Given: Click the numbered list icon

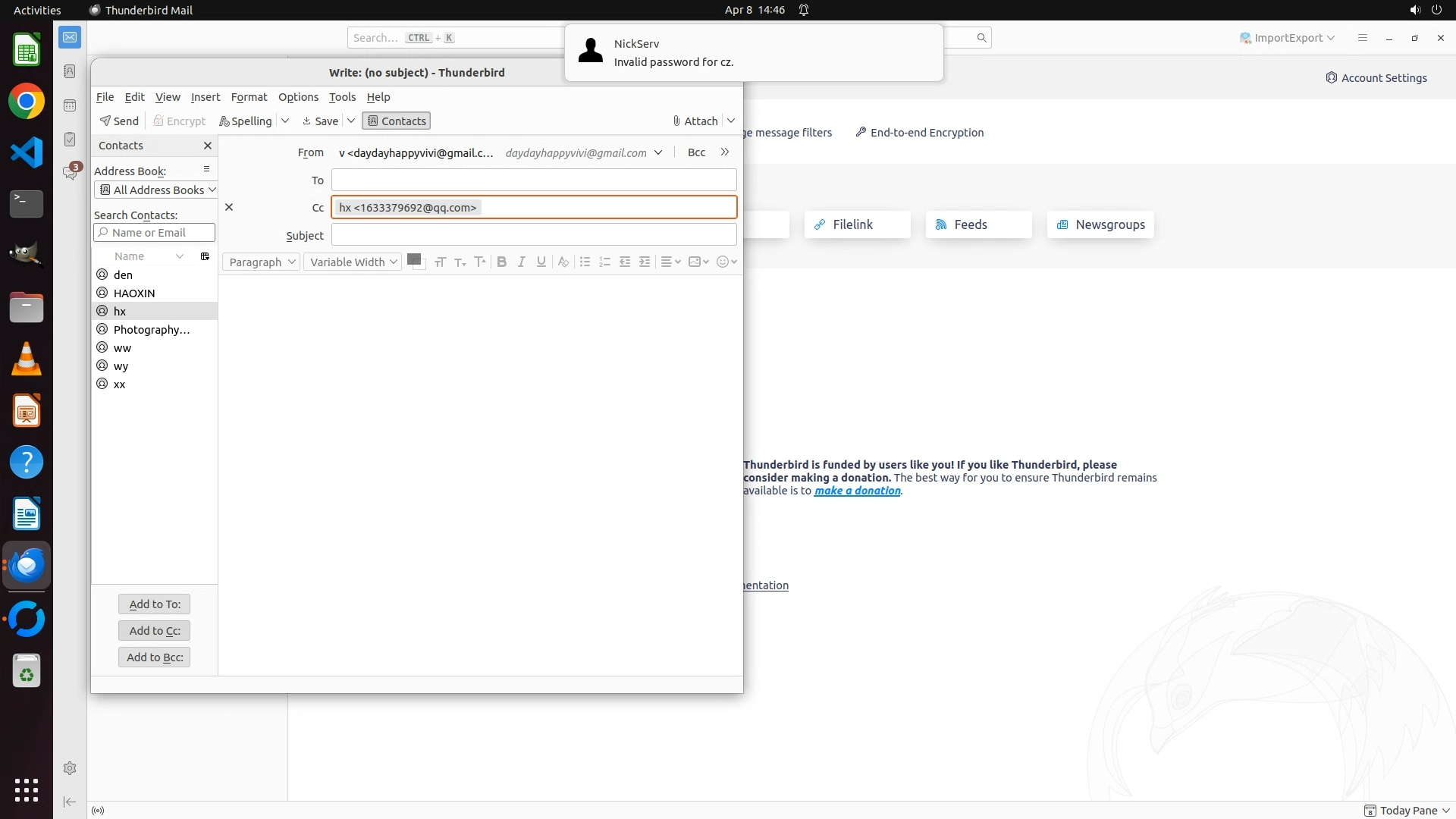Looking at the screenshot, I should [x=604, y=262].
